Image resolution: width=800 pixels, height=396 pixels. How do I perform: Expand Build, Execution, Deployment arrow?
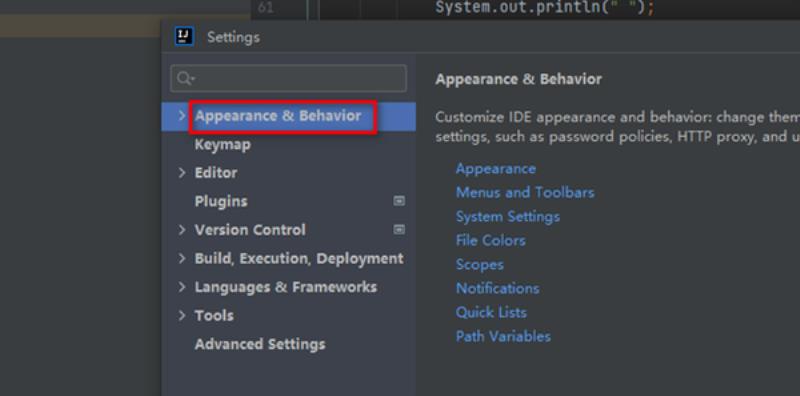(x=182, y=259)
